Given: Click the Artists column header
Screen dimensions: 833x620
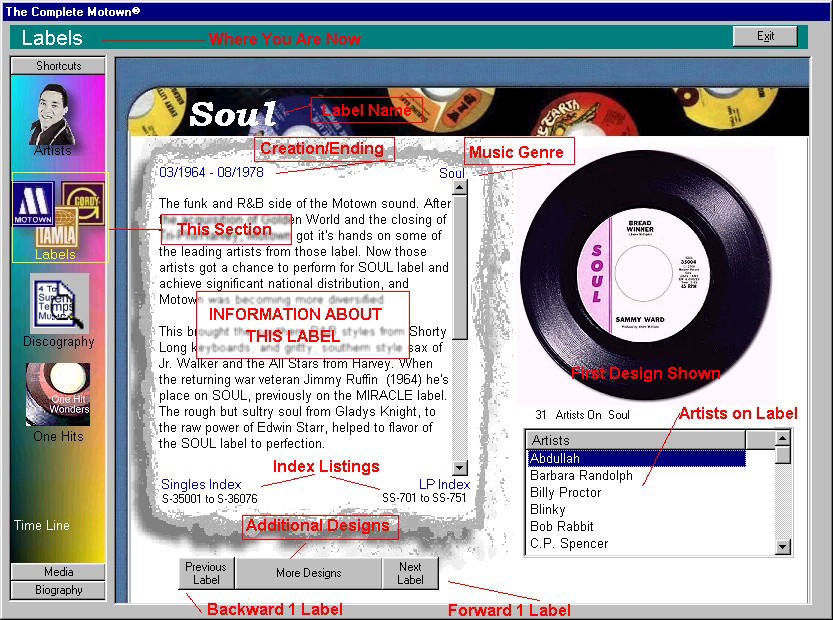Looking at the screenshot, I should [636, 440].
